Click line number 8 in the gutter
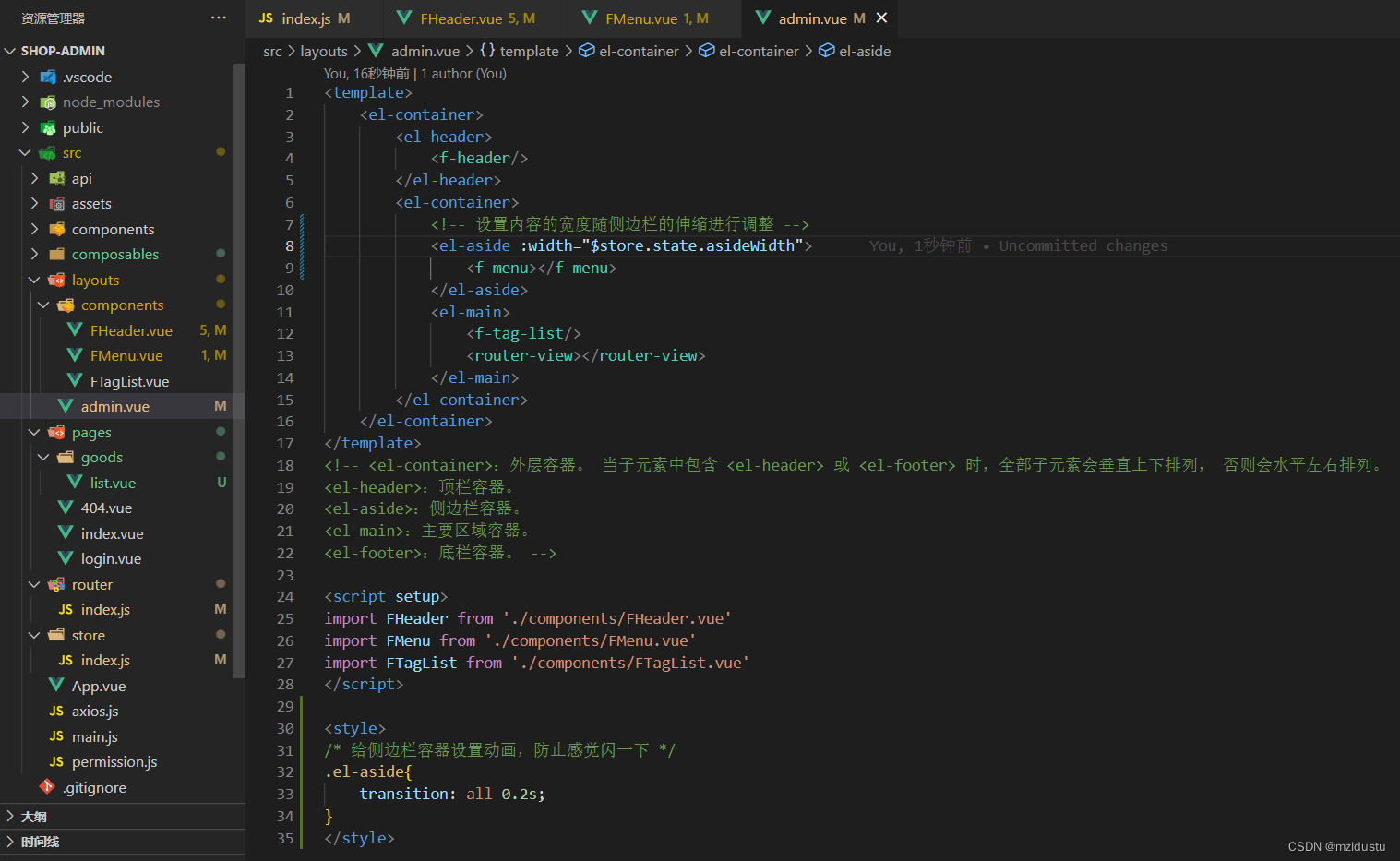The image size is (1400, 861). click(x=289, y=246)
